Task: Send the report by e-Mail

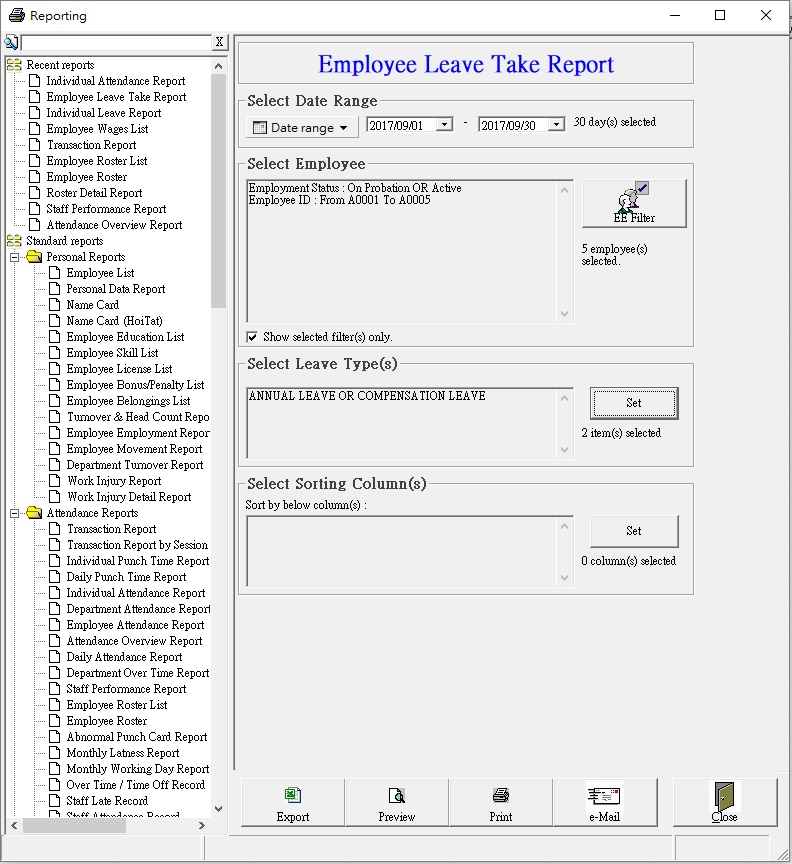Action: [605, 803]
